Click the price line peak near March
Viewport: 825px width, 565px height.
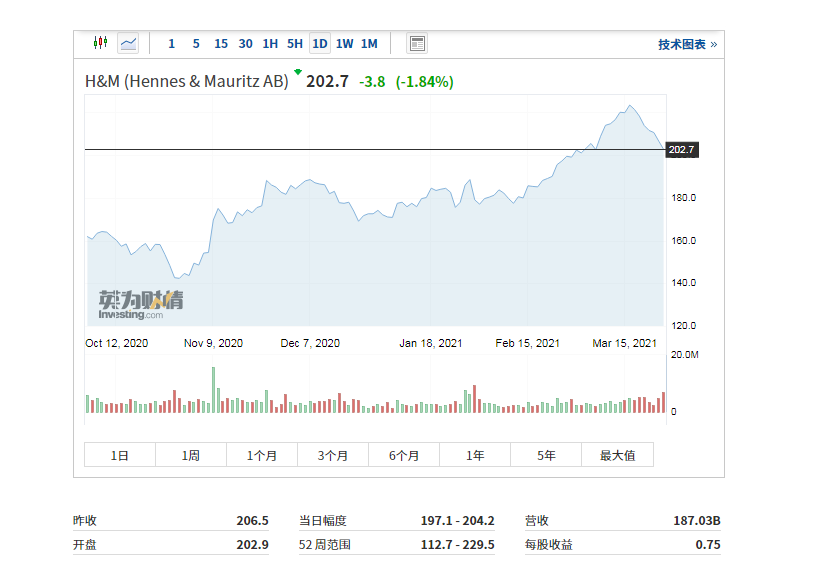[629, 106]
